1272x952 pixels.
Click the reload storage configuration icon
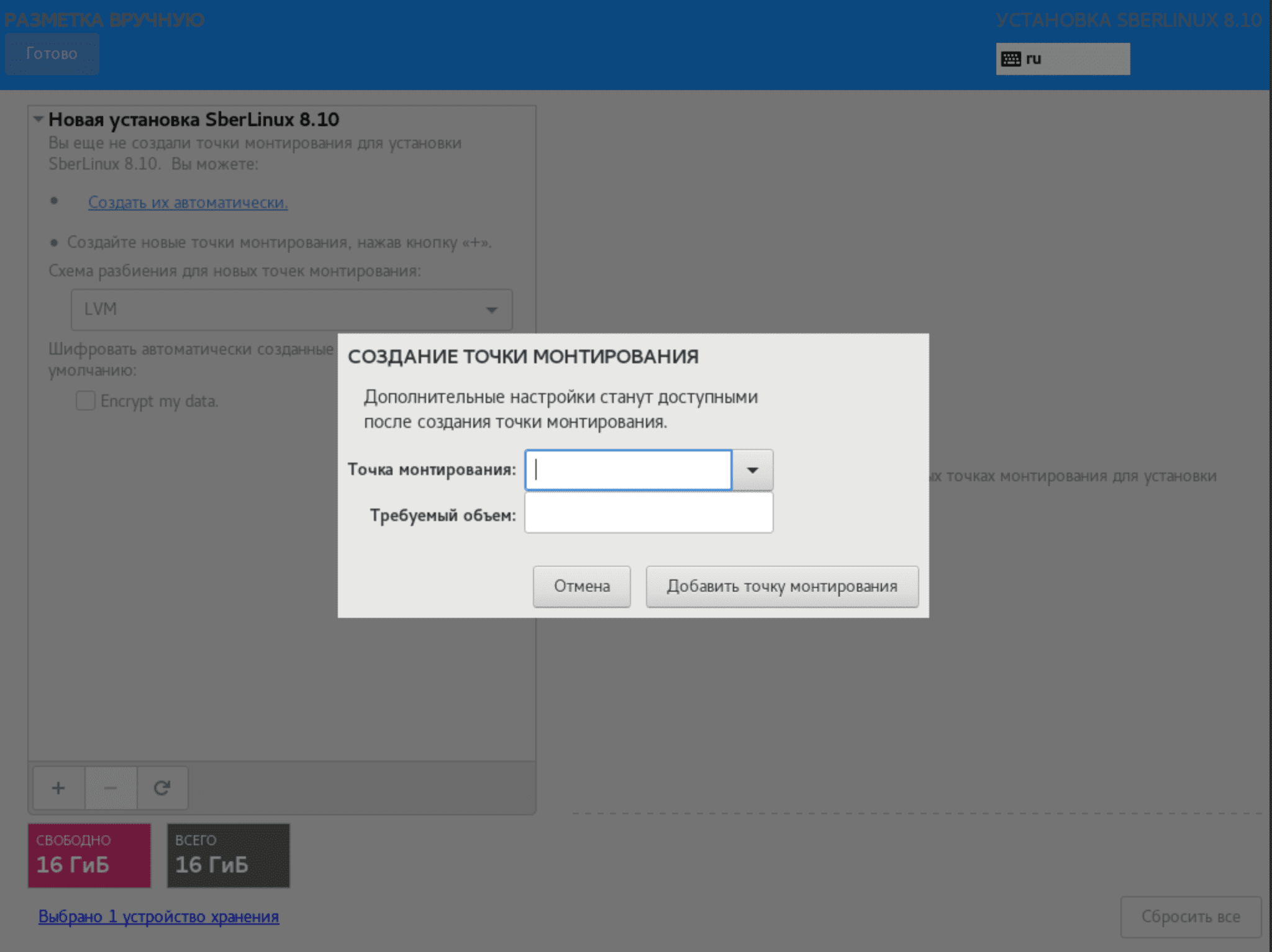(162, 788)
